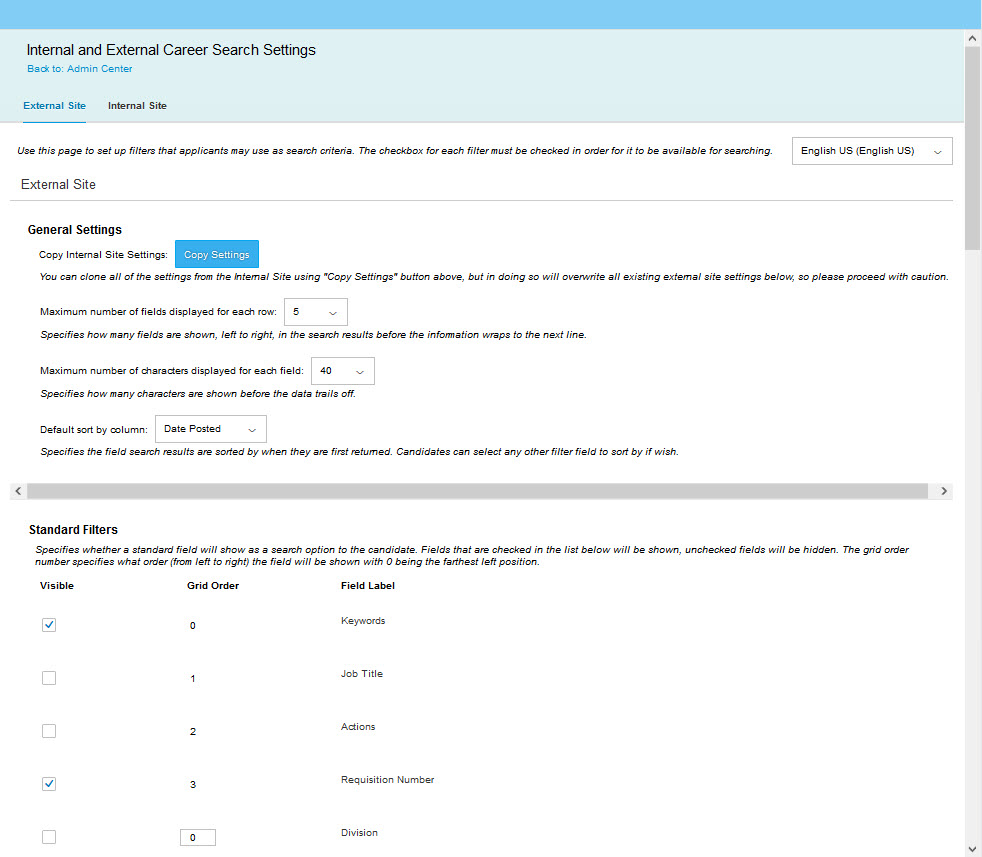This screenshot has height=857, width=982.
Task: Click the horizontal scrollbar track
Action: [x=477, y=491]
